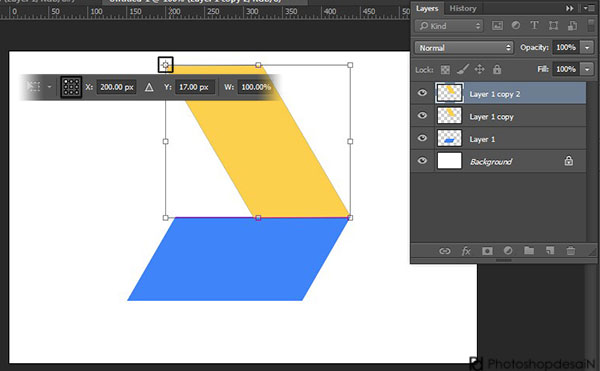The height and width of the screenshot is (371, 600).
Task: Select the Layer 1 copy 2 thumbnail
Action: tap(449, 93)
